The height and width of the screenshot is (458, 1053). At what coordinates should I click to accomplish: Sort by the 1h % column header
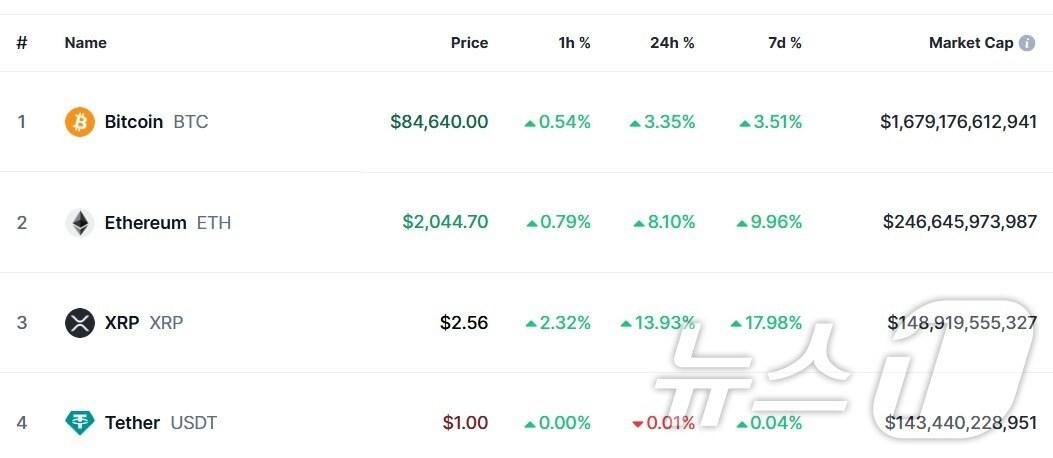coord(574,43)
